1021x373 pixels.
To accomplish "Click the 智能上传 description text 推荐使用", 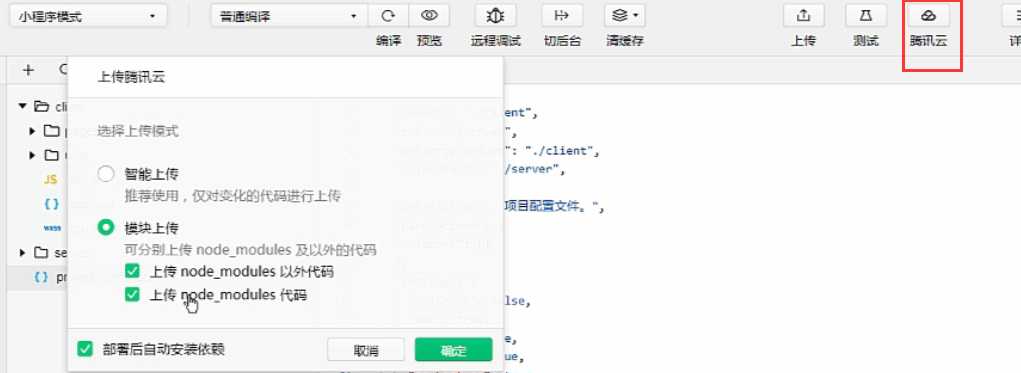I will pyautogui.click(x=232, y=195).
